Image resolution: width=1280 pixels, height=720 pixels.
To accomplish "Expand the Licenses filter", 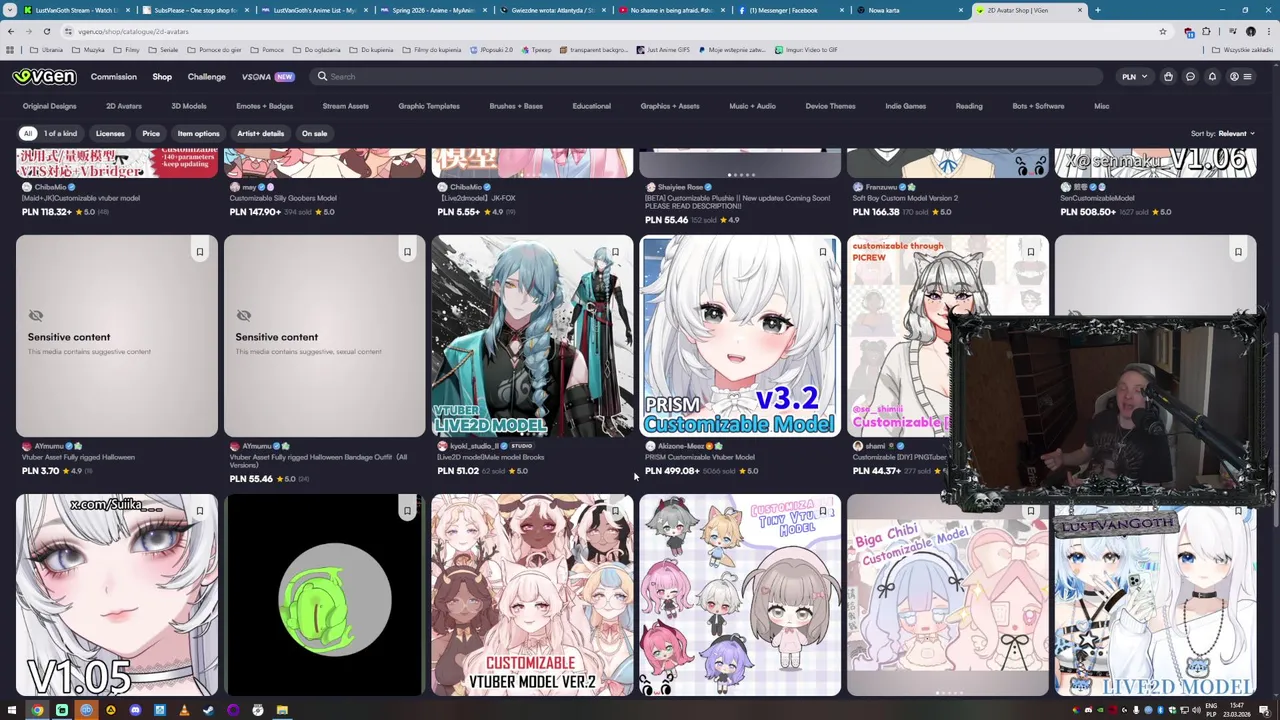I will (x=110, y=133).
